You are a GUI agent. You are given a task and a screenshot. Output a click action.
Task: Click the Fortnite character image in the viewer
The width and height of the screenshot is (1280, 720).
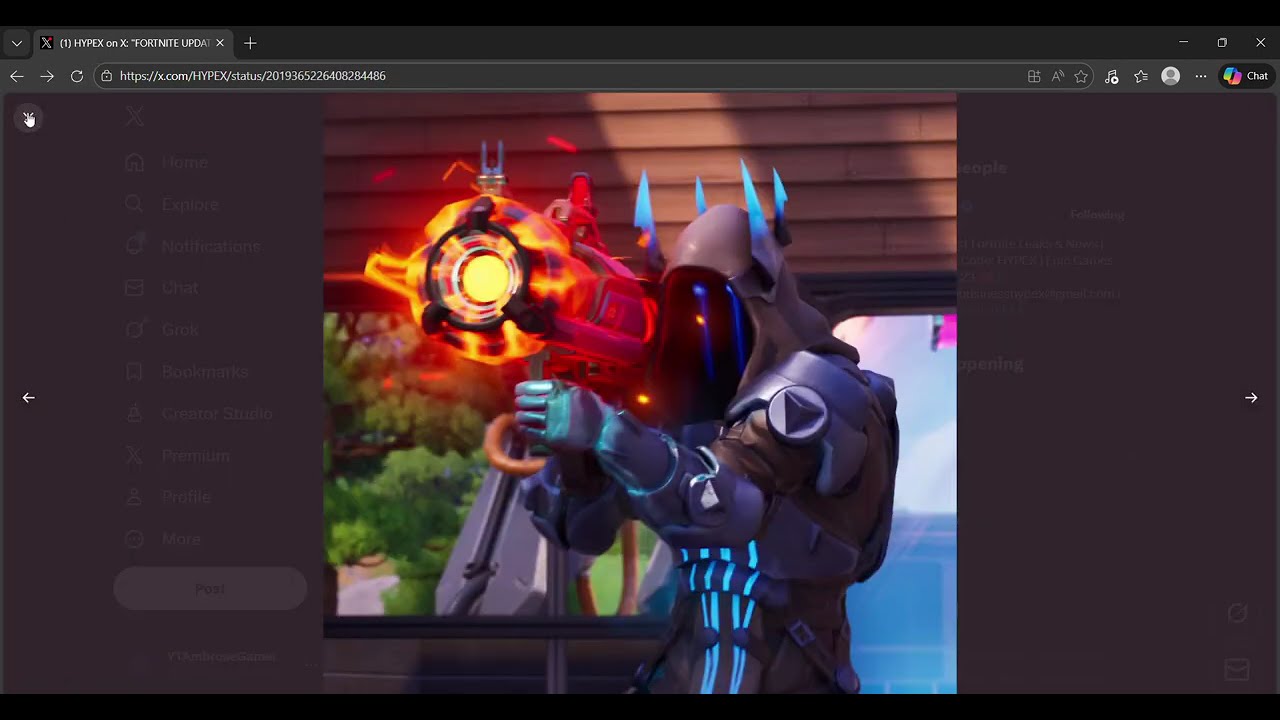coord(640,393)
